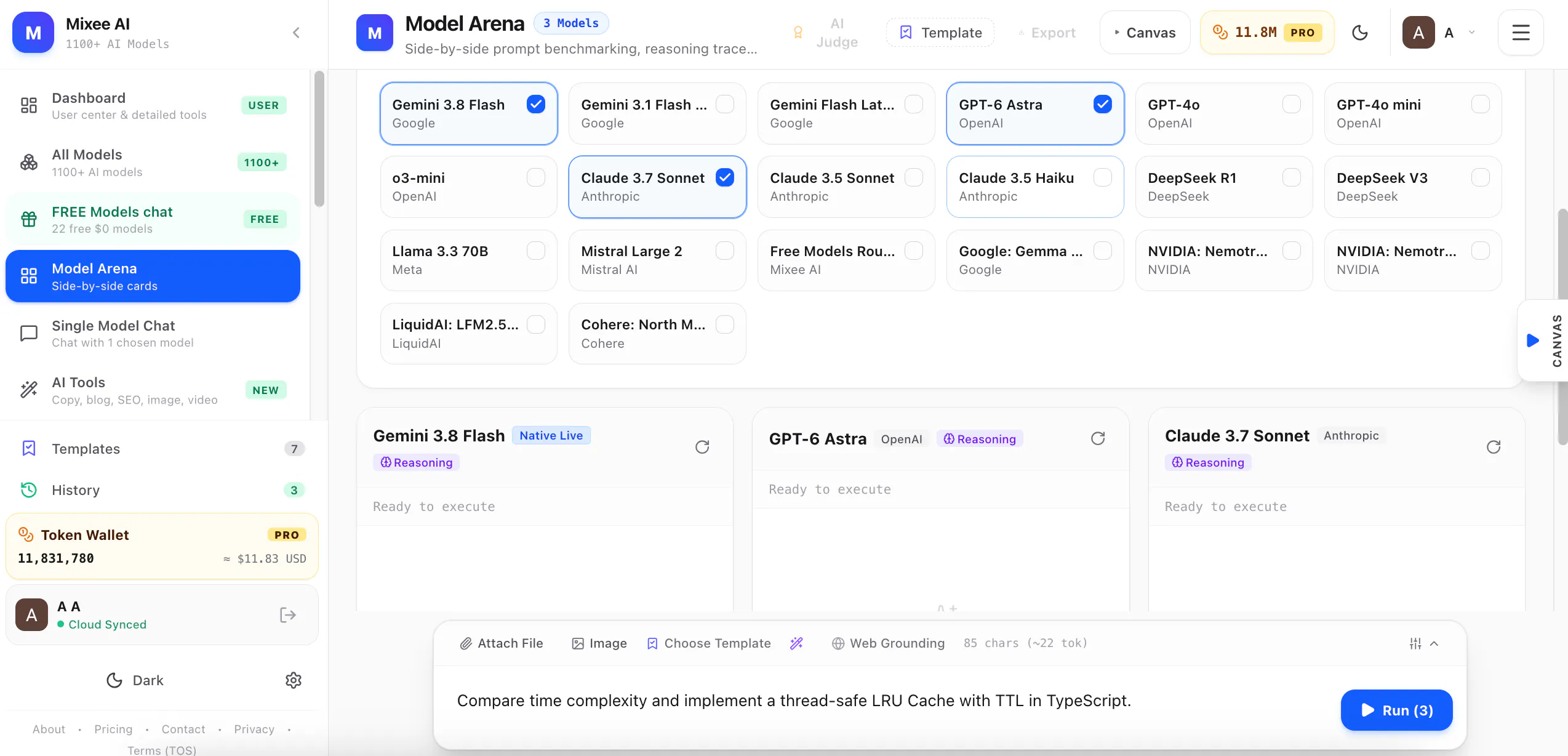Viewport: 1568px width, 756px height.
Task: Toggle dark mode with the header moon icon
Action: (x=1359, y=33)
